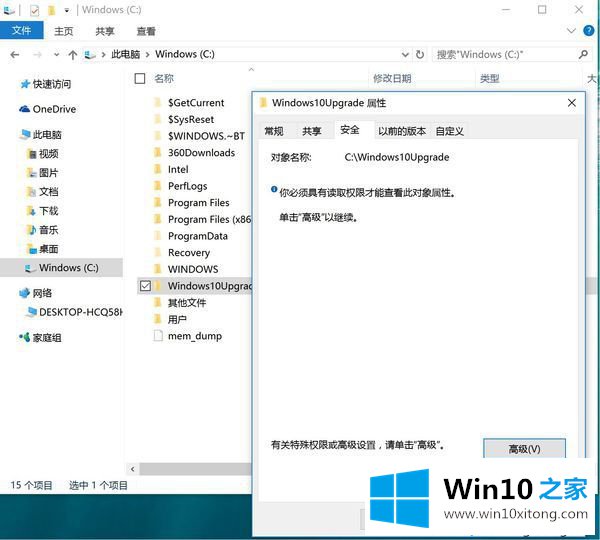Click the Explorer help question-mark icon
This screenshot has width=600, height=540.
(x=589, y=31)
